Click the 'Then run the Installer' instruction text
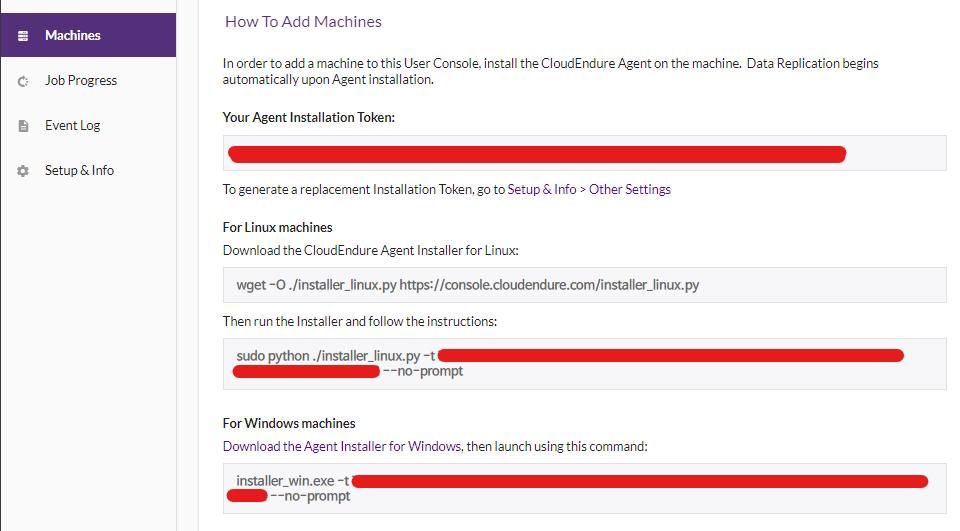Screen dimensions: 960x531 click(360, 321)
